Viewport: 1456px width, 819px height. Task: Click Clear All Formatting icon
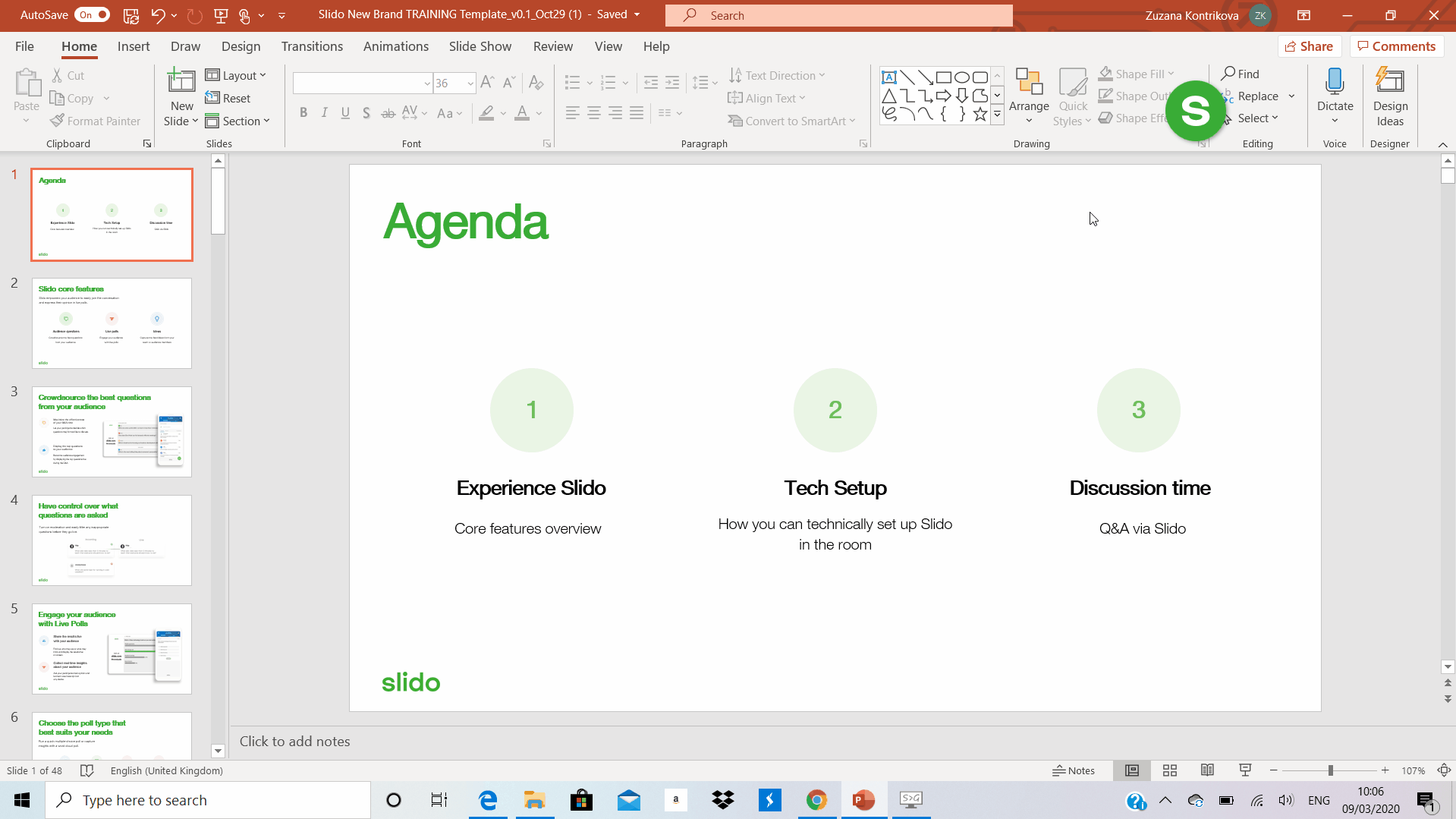[536, 83]
